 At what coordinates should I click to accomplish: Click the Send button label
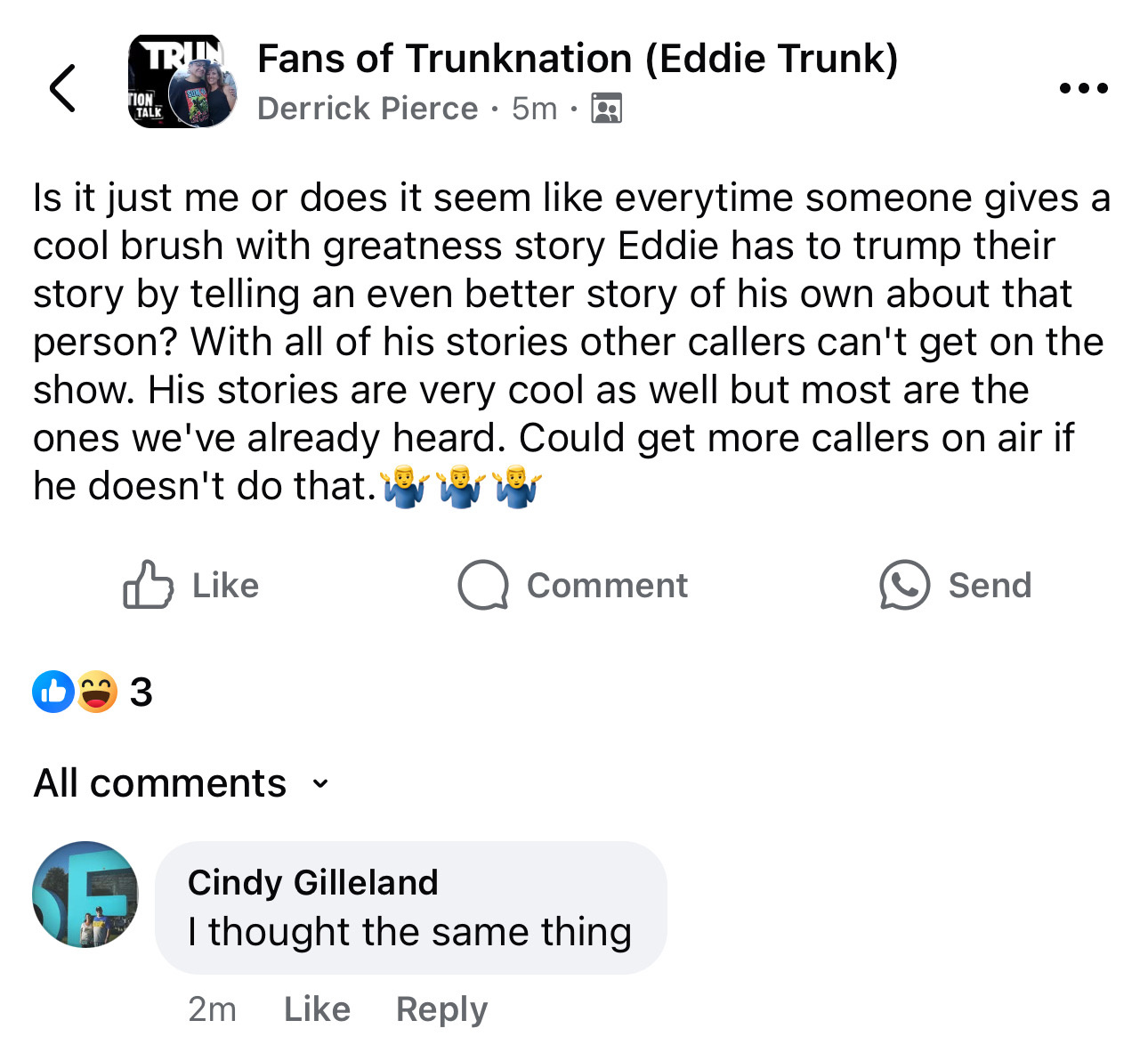click(x=990, y=585)
